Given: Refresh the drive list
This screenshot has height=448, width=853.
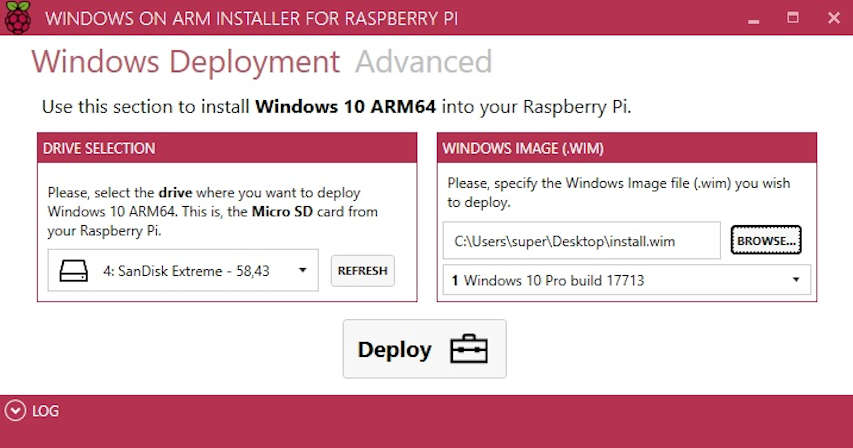Looking at the screenshot, I should coord(362,271).
